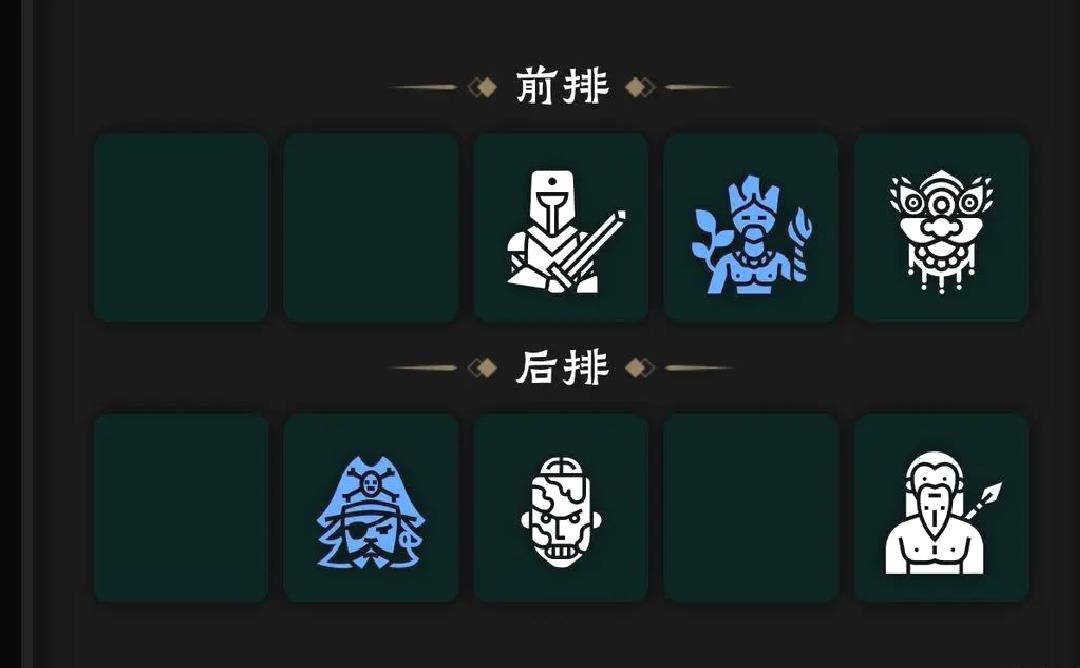
Task: Click the 后排 back row heading
Action: click(562, 367)
